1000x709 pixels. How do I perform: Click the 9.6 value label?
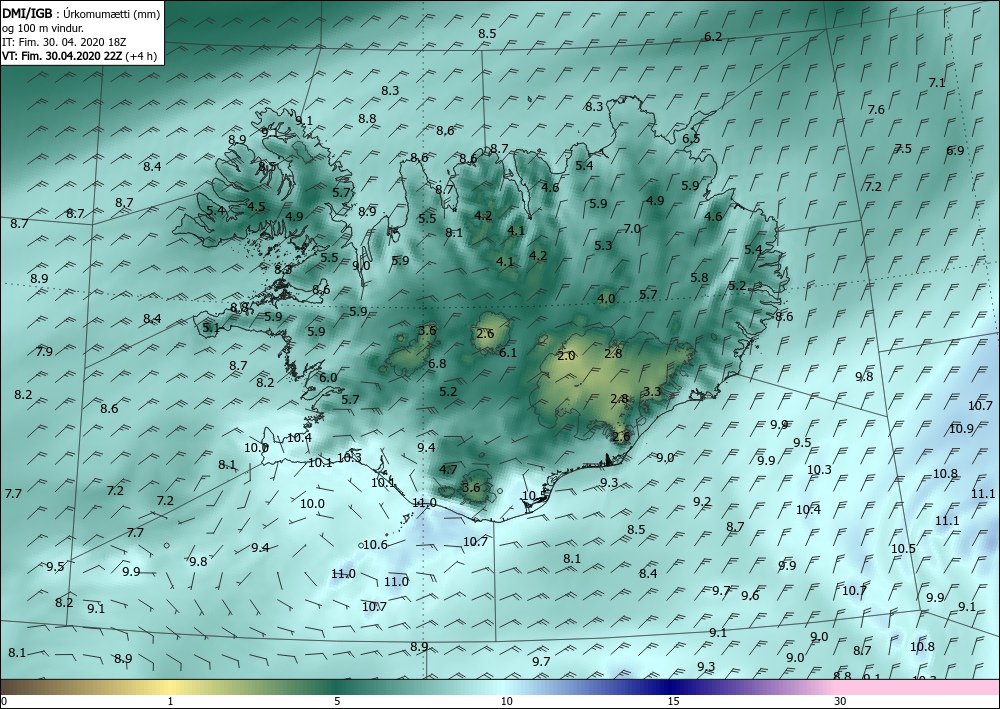[x=750, y=596]
